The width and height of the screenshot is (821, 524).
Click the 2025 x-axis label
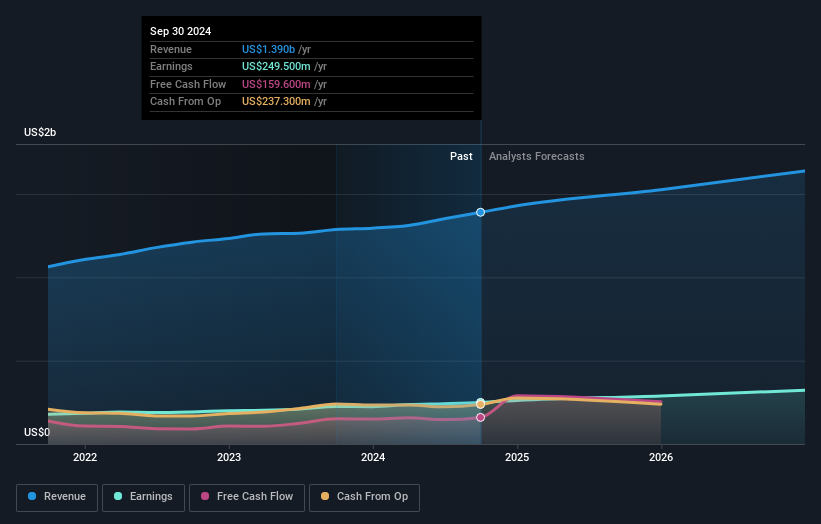click(x=517, y=457)
